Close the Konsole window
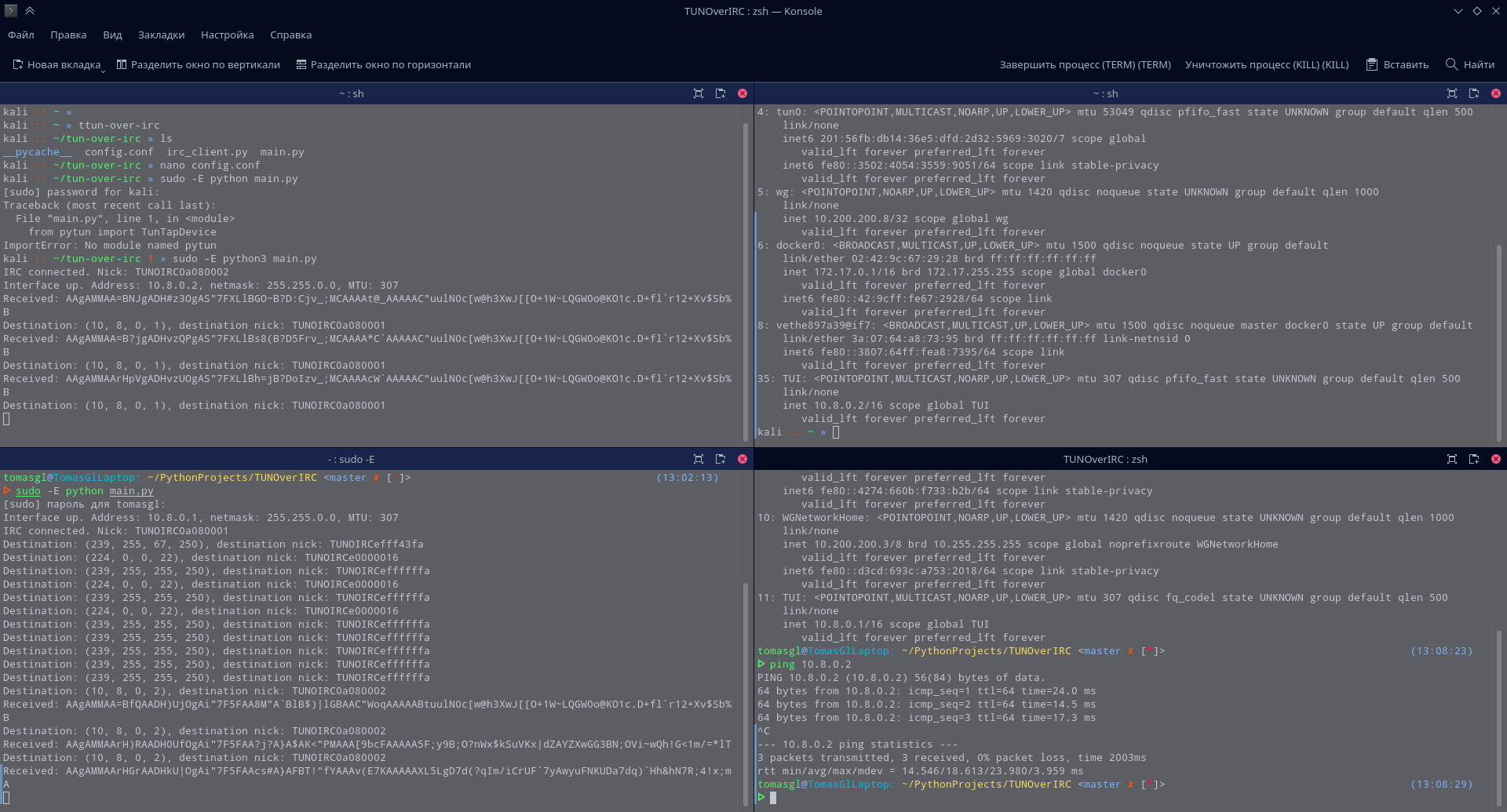 (x=1496, y=11)
